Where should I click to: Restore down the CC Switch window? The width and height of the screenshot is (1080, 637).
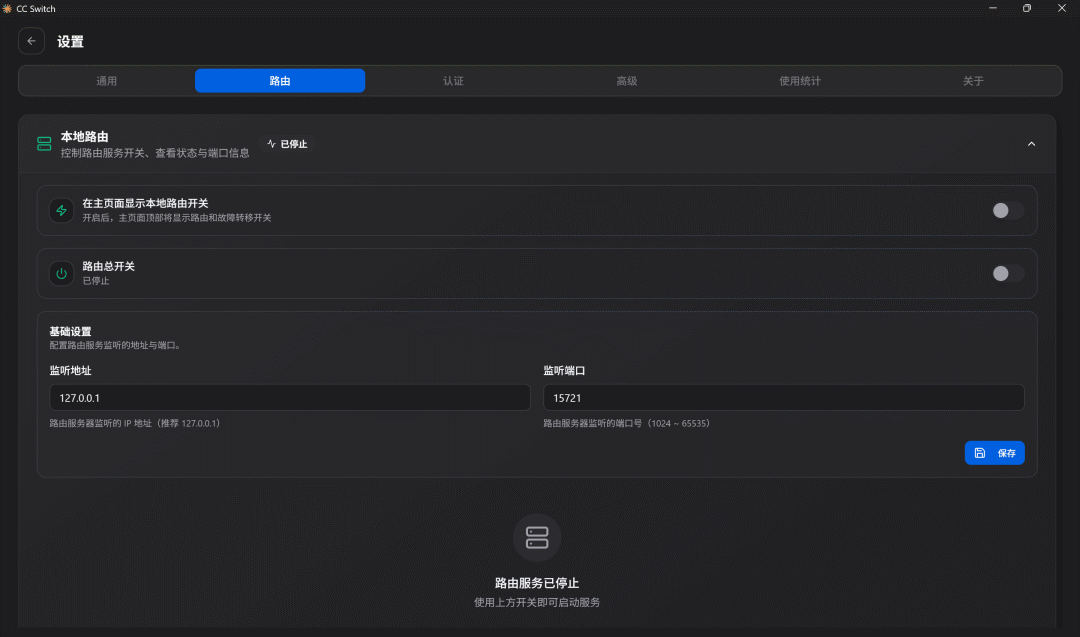tap(1027, 8)
